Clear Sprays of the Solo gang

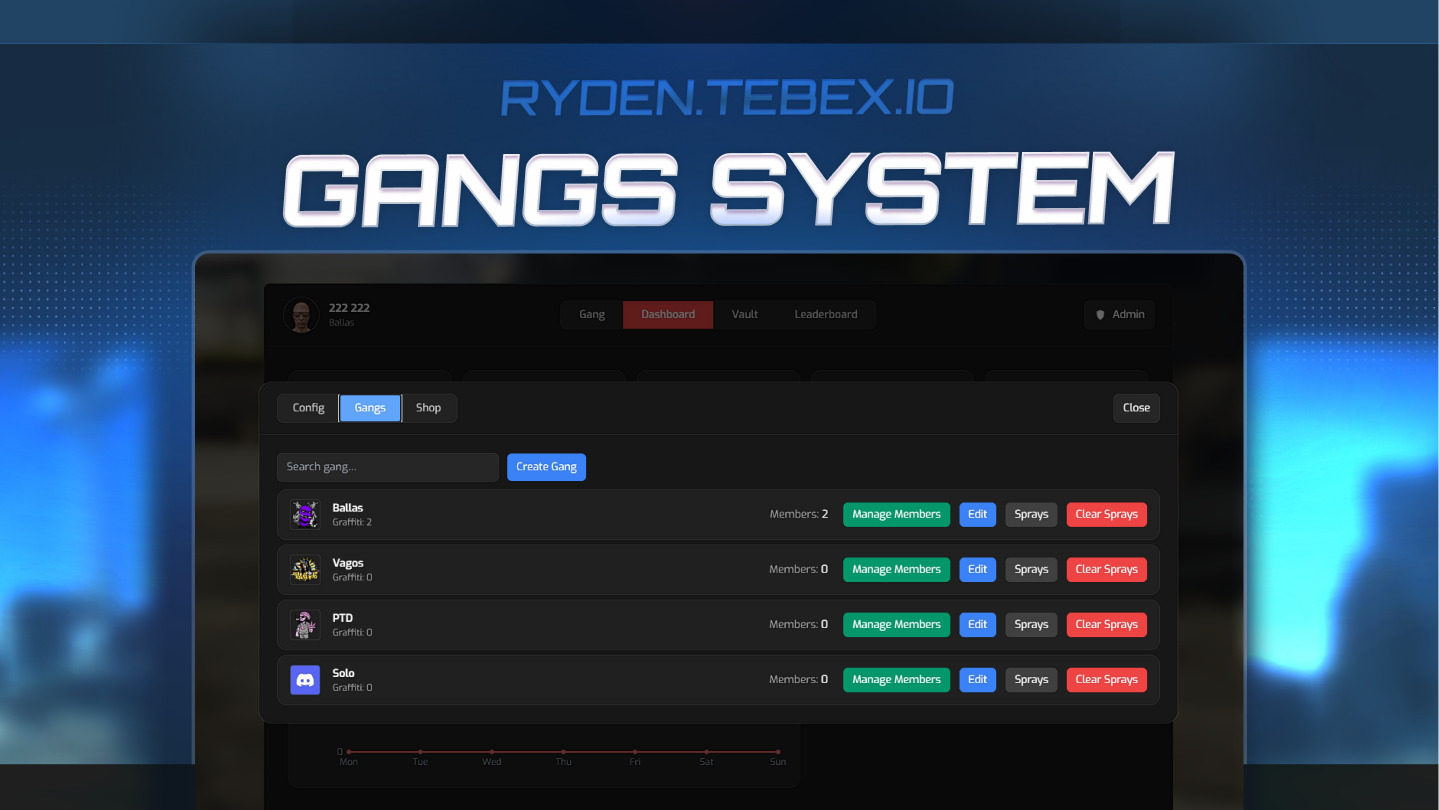click(1107, 680)
